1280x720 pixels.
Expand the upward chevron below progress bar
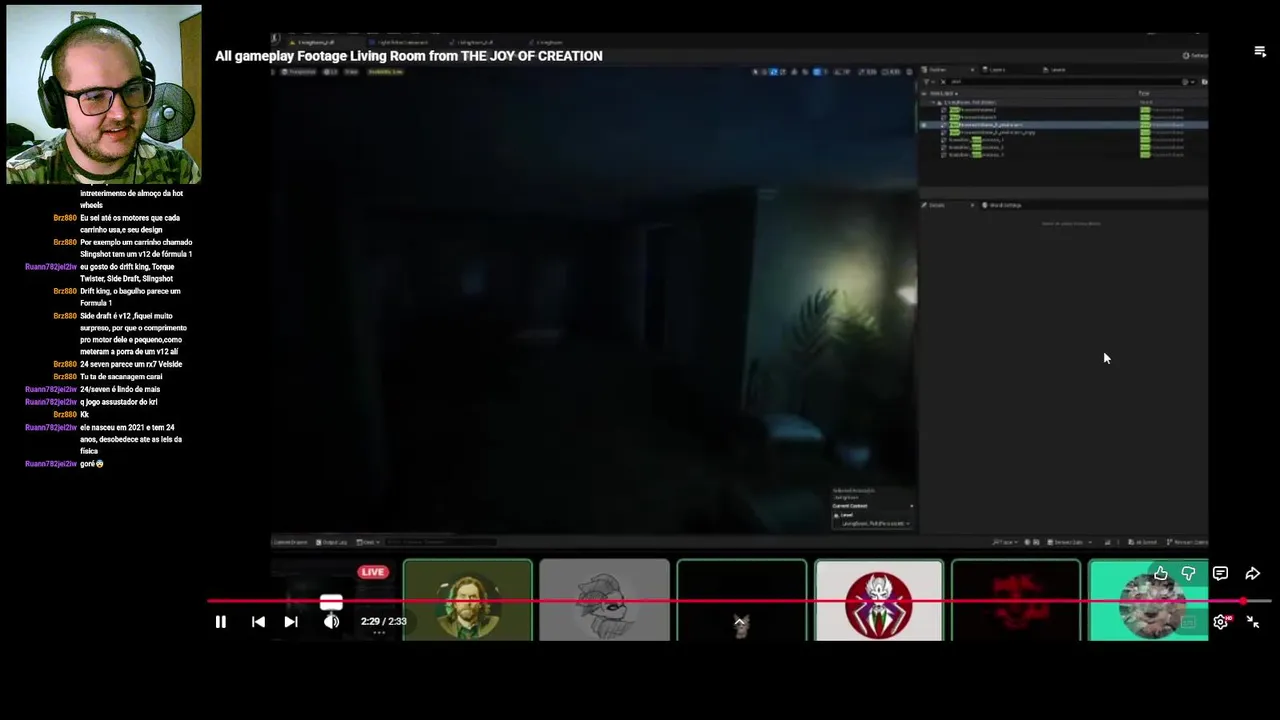tap(740, 621)
